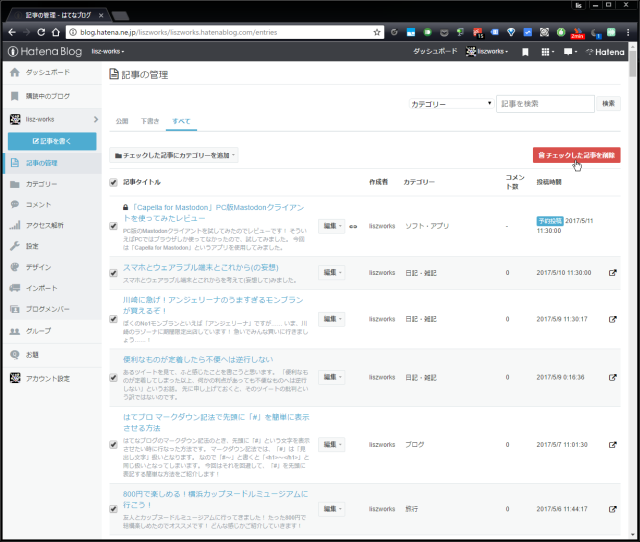The image size is (640, 542).
Task: Click the カテゴリー folder icon in sidebar
Action: [x=15, y=184]
